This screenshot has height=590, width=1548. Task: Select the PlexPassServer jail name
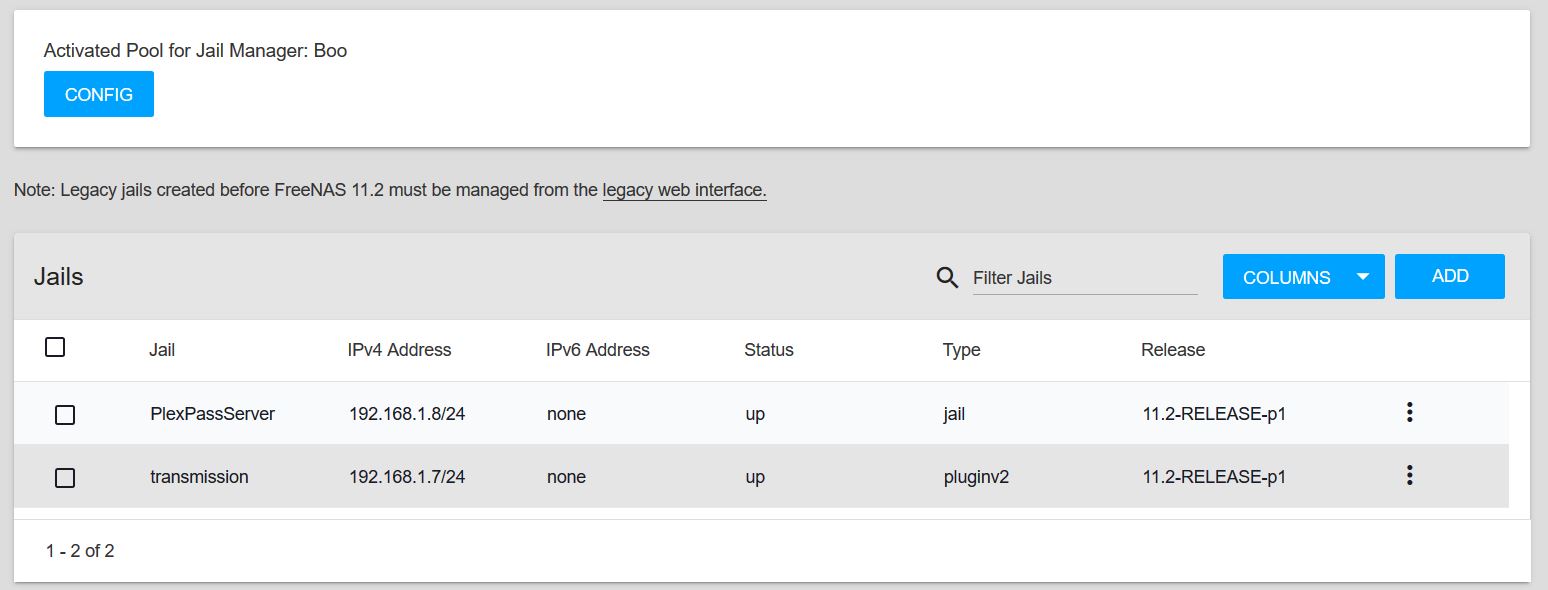tap(212, 414)
